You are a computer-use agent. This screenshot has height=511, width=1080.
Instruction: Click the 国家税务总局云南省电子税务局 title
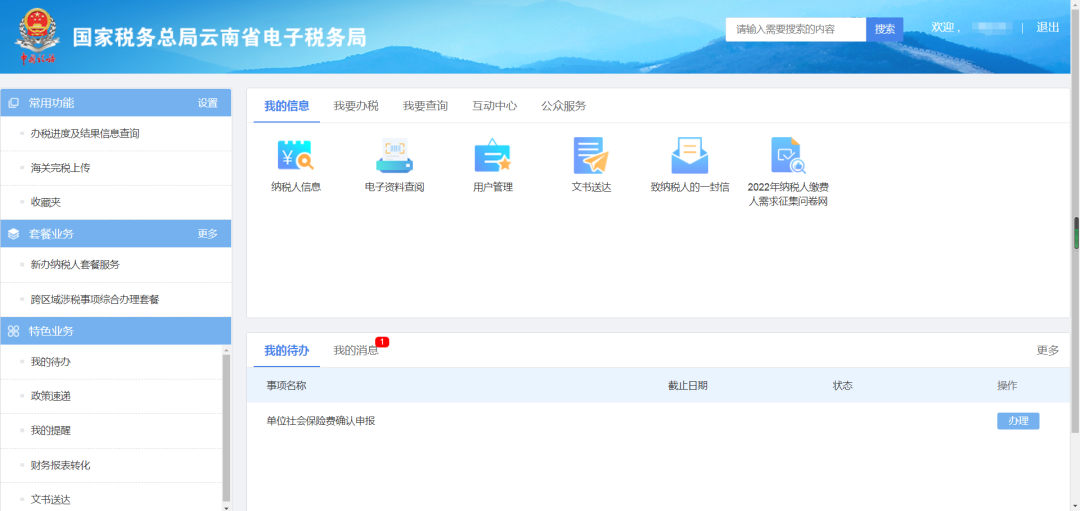[220, 37]
